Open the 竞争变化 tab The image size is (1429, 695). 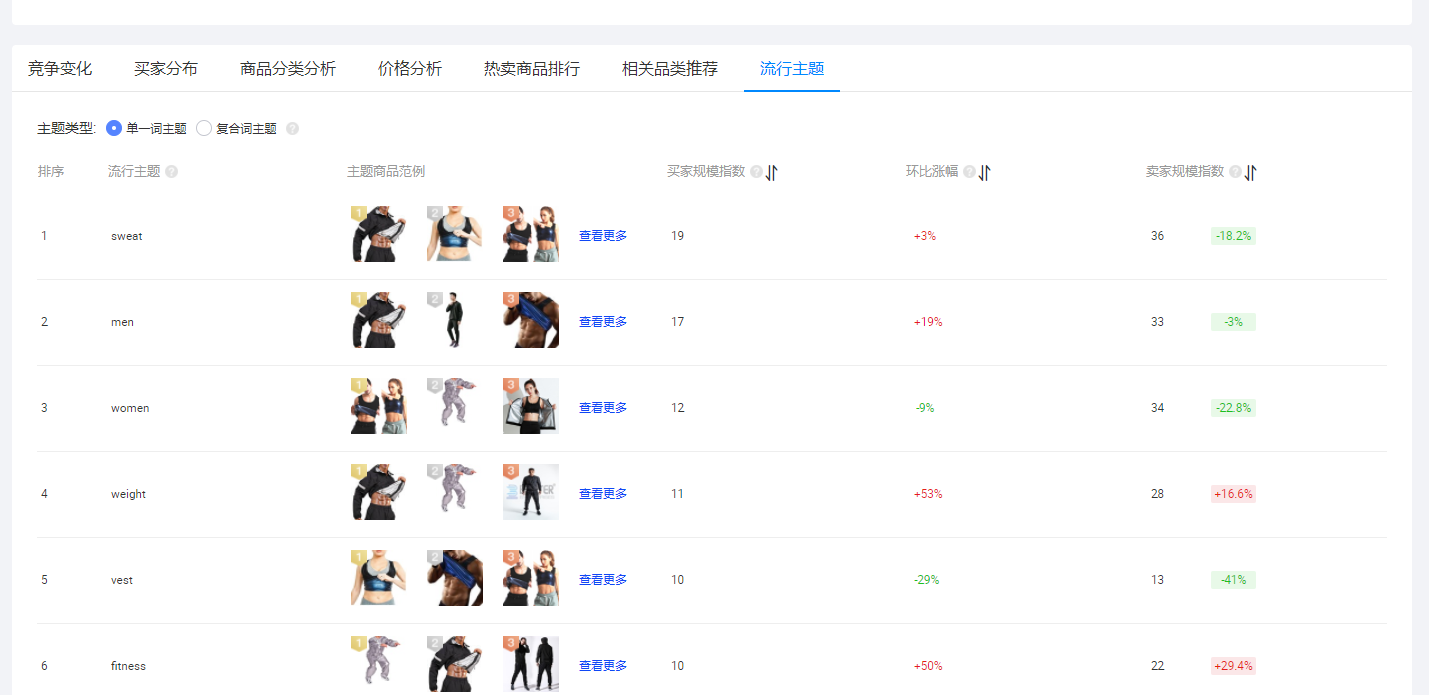click(x=59, y=68)
